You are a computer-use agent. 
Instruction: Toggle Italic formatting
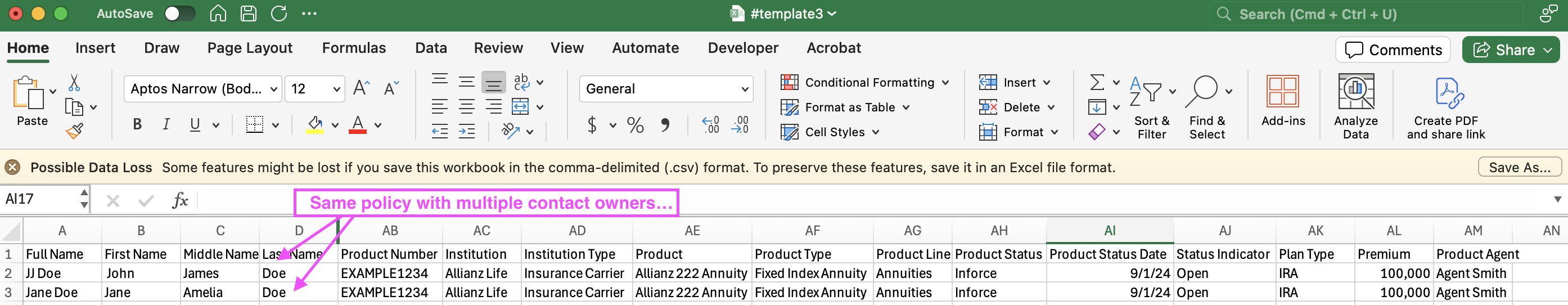[166, 125]
